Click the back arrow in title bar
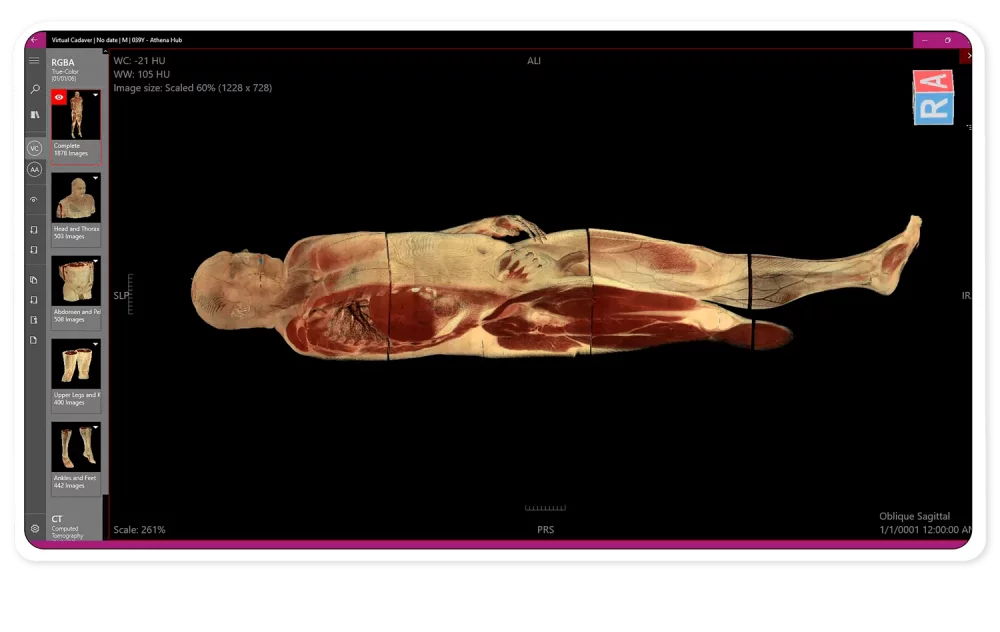Screen dimensions: 1000x632 pyautogui.click(x=34, y=40)
